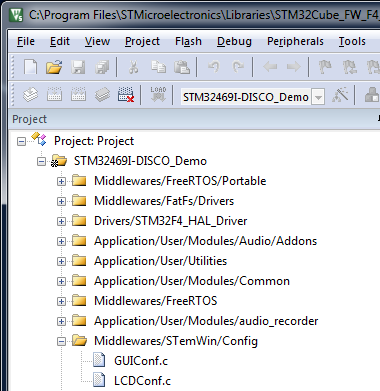Screen dimensions: 380x391
Task: Select the STM32469I-DISCO_Demo tree label
Action: point(140,161)
